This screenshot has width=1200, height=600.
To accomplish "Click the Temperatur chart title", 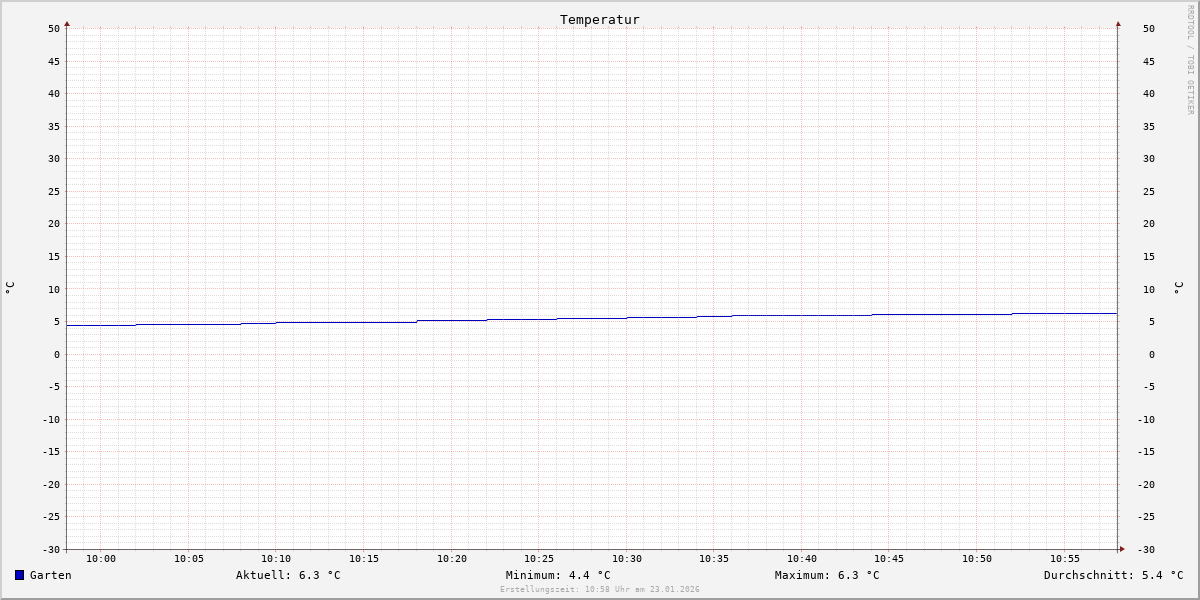I will [600, 19].
